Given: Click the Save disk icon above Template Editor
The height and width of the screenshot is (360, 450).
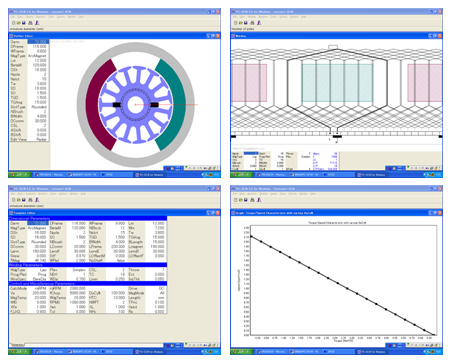Looking at the screenshot, I should (x=24, y=200).
